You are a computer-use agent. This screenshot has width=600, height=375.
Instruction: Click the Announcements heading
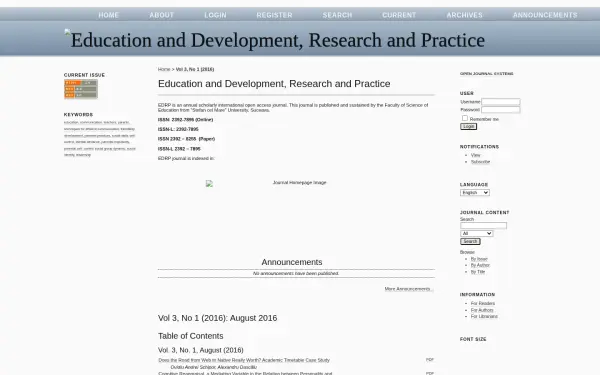tap(292, 262)
